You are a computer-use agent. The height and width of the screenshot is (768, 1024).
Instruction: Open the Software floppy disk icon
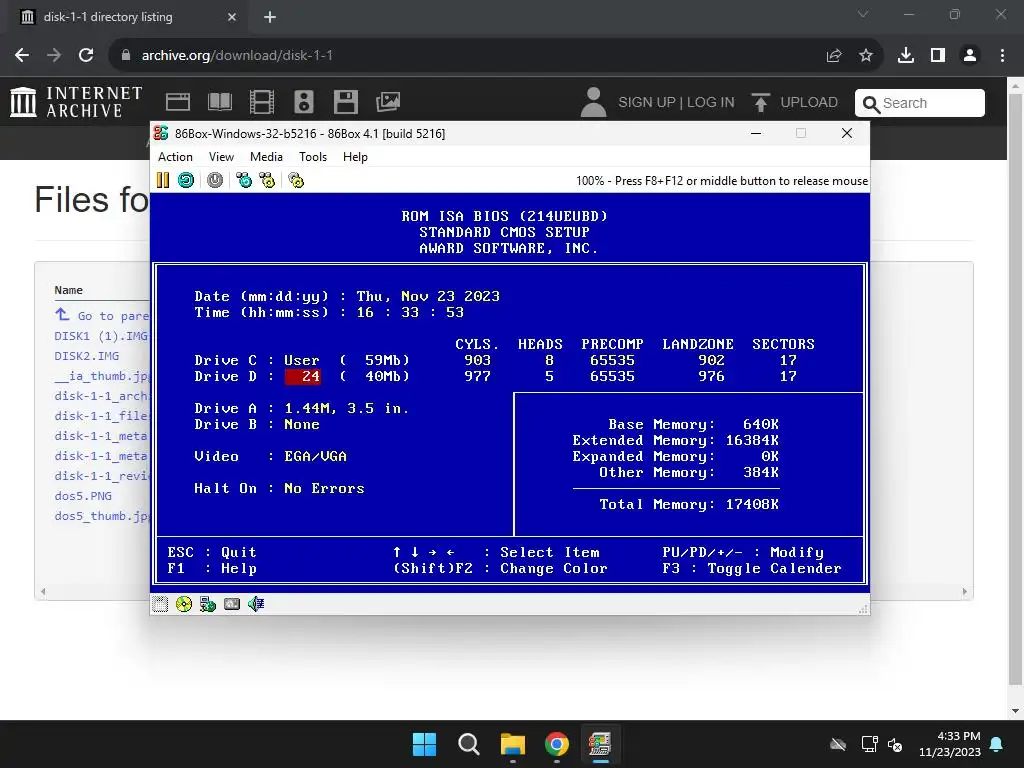[345, 102]
